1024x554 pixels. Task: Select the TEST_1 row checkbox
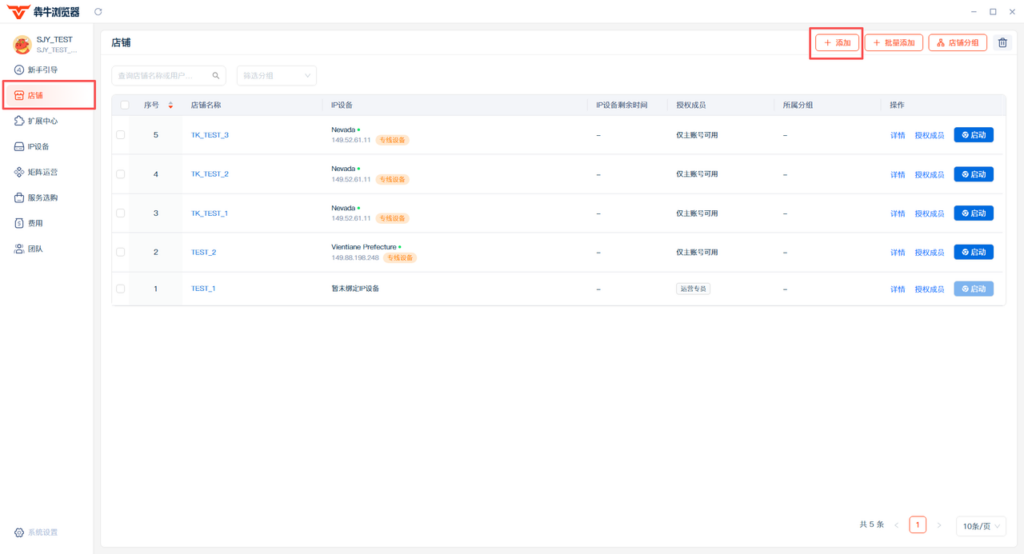click(x=120, y=288)
